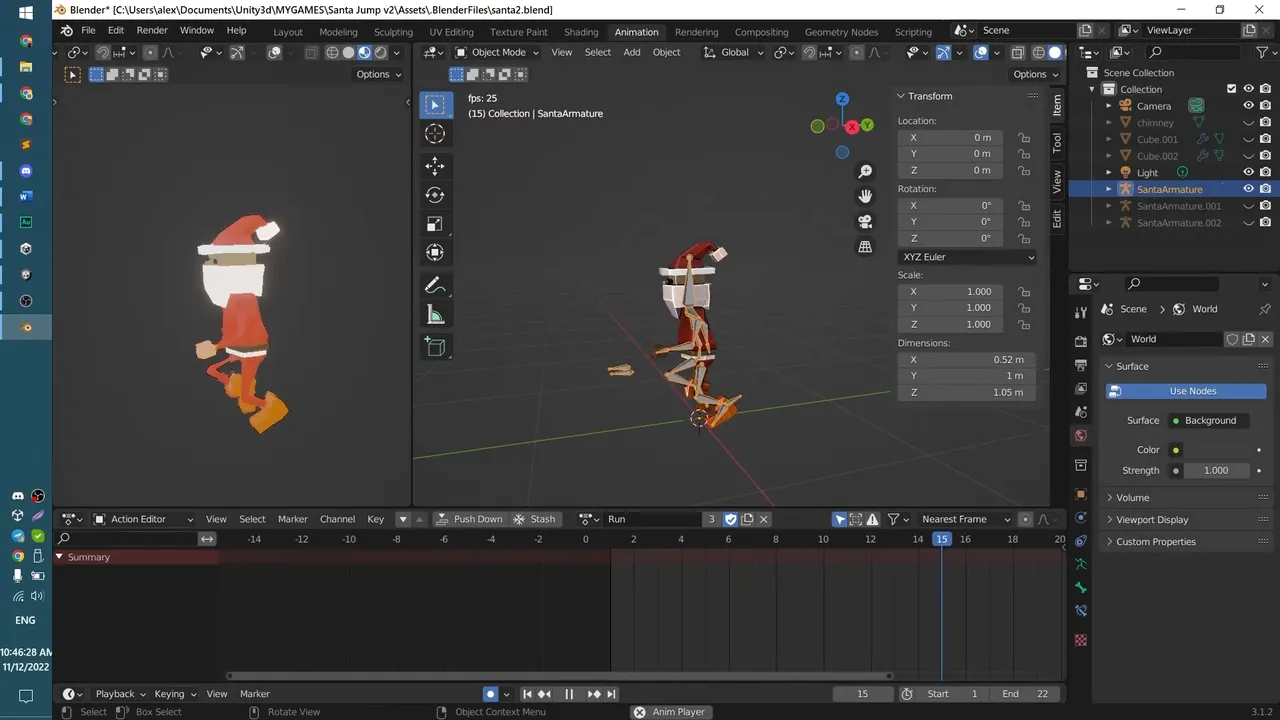
Task: Open the Object Data armature properties tab
Action: coord(1081,565)
